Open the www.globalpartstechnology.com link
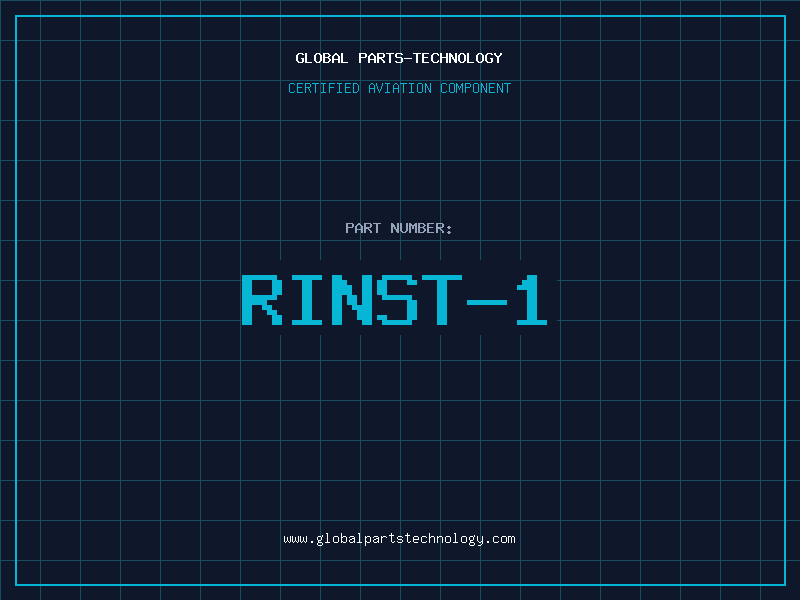800x600 pixels. [x=399, y=539]
